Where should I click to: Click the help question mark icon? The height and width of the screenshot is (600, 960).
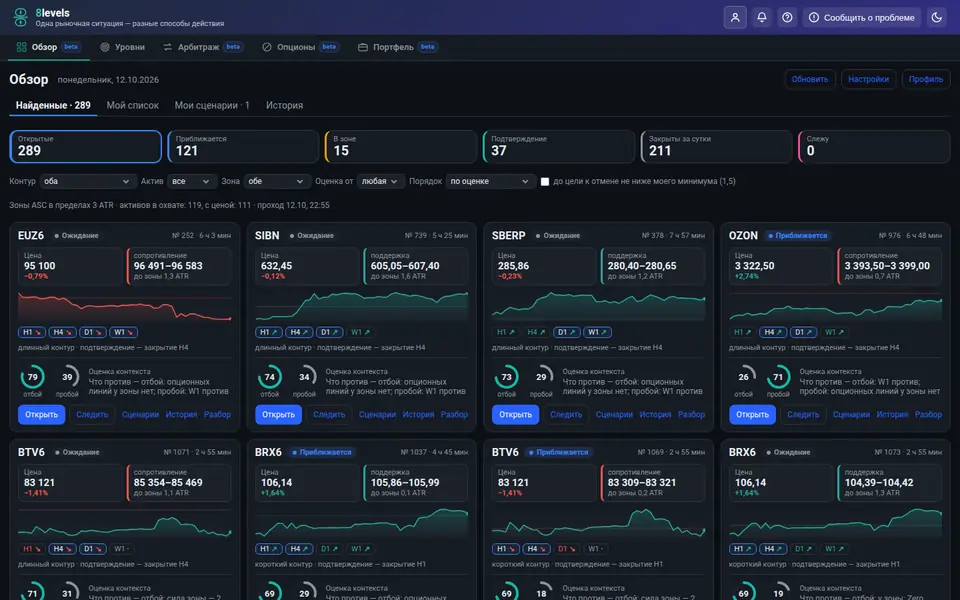coord(787,17)
